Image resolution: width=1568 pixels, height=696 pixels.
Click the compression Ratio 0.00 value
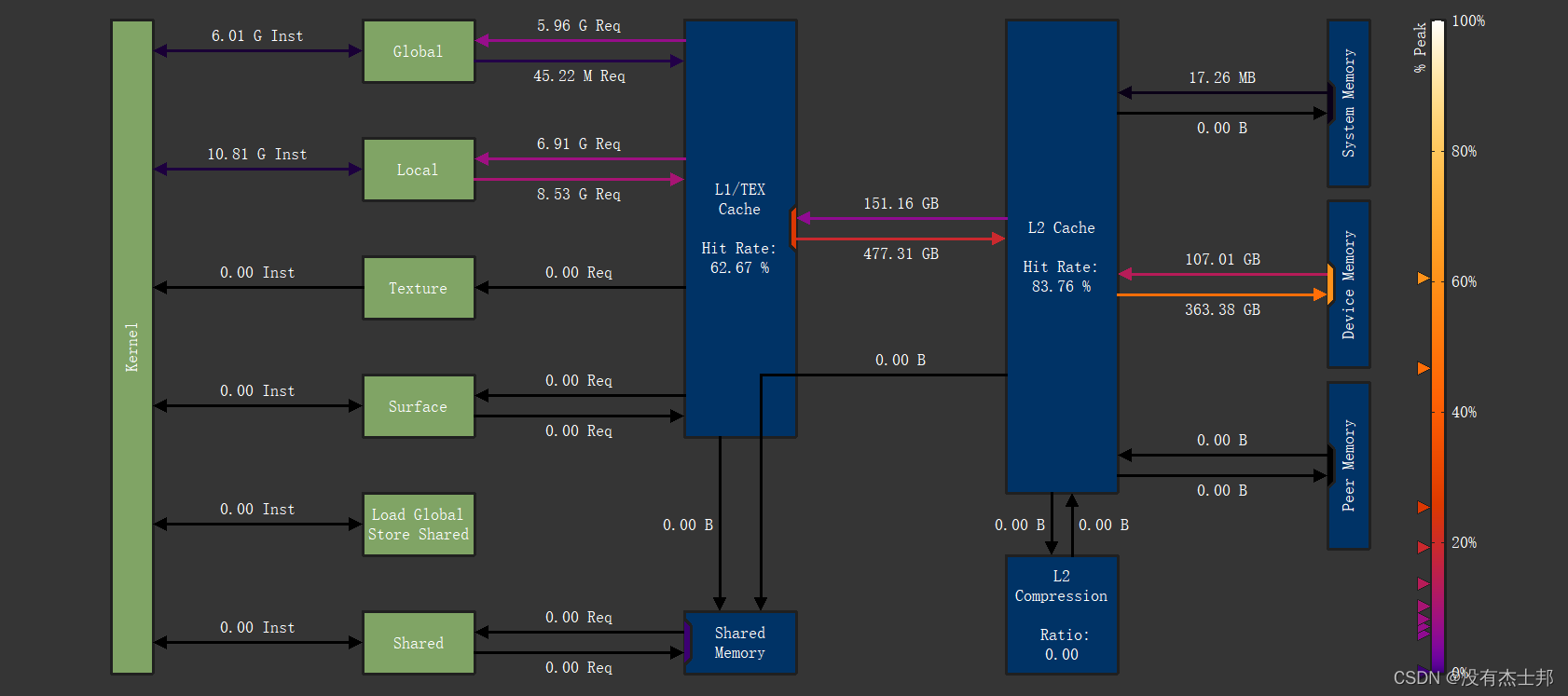pos(1062,654)
